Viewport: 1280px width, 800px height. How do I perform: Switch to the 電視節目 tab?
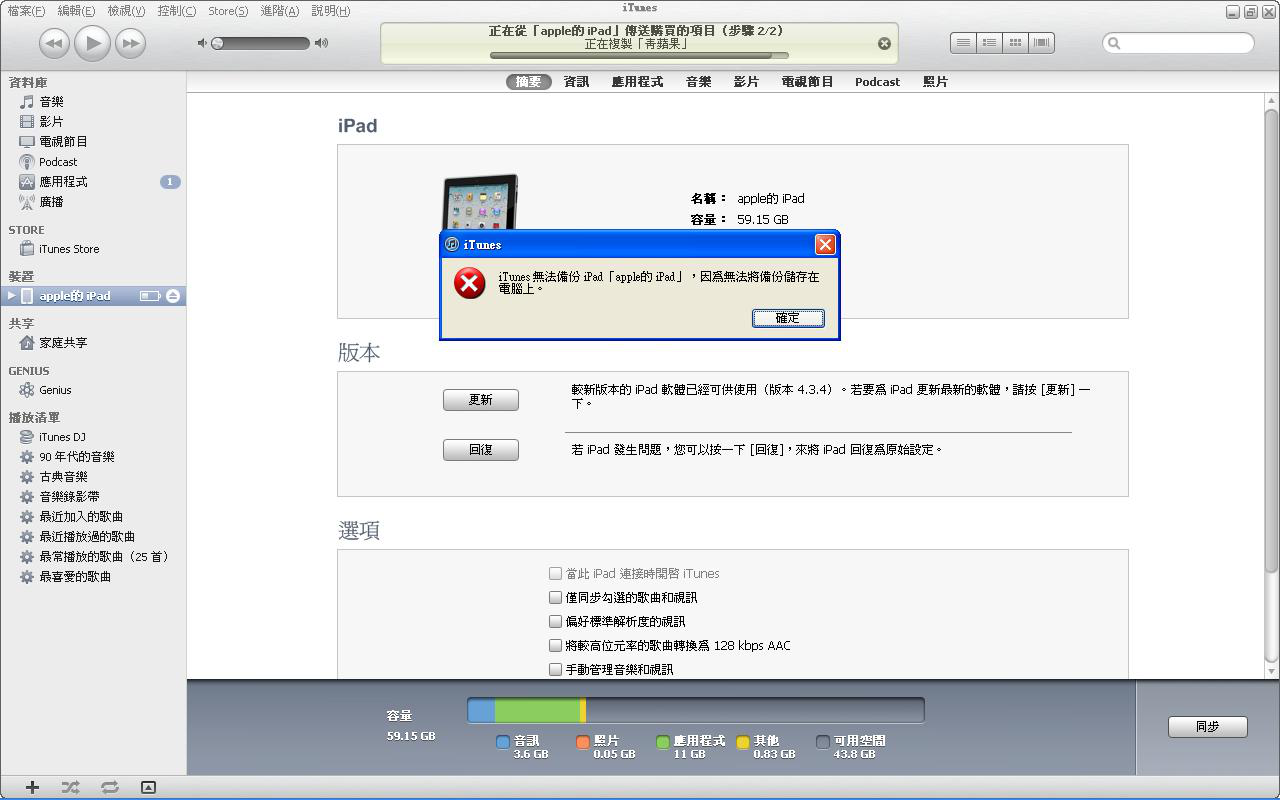coord(807,82)
